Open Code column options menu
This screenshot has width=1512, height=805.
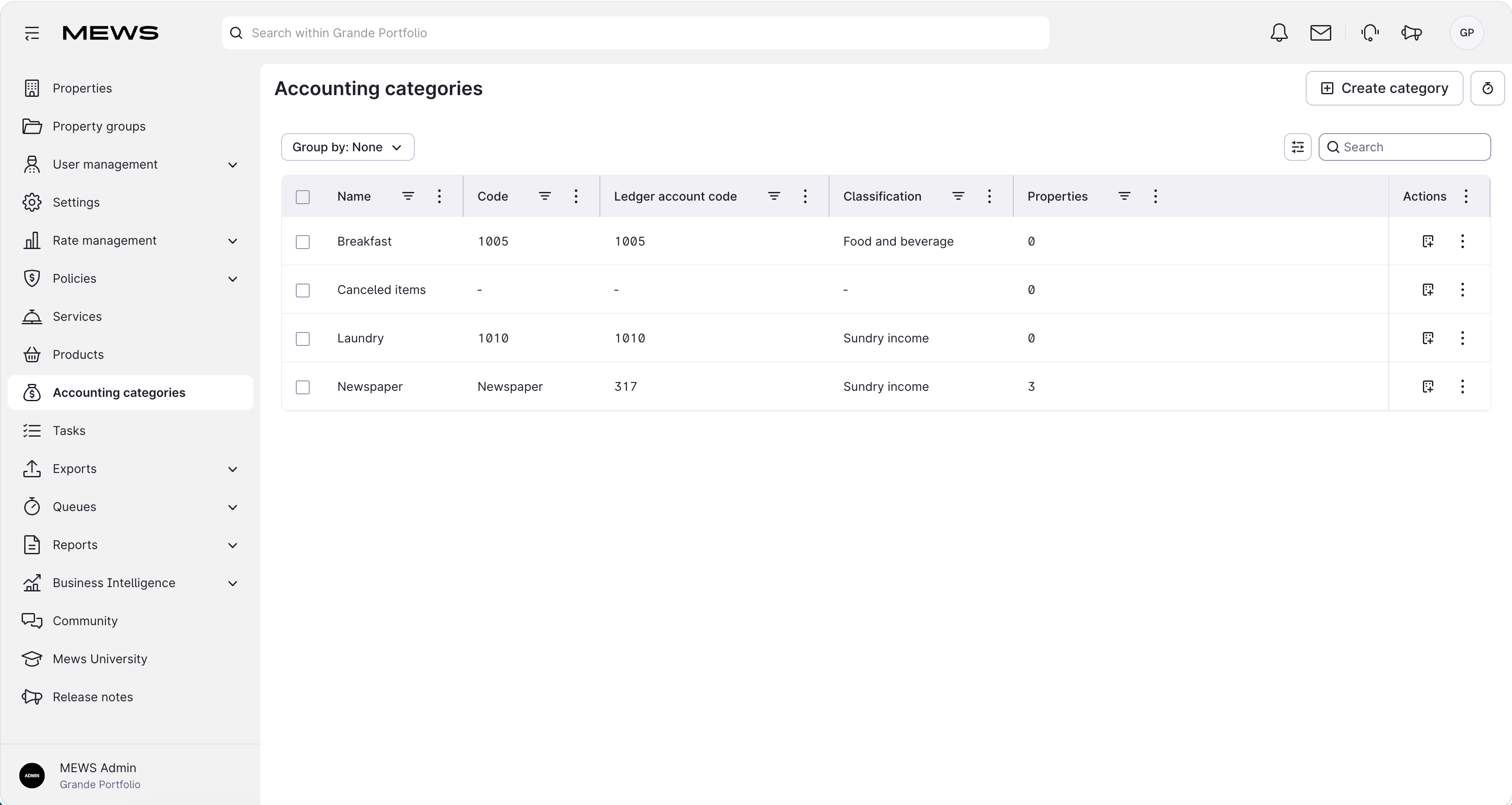click(x=576, y=196)
